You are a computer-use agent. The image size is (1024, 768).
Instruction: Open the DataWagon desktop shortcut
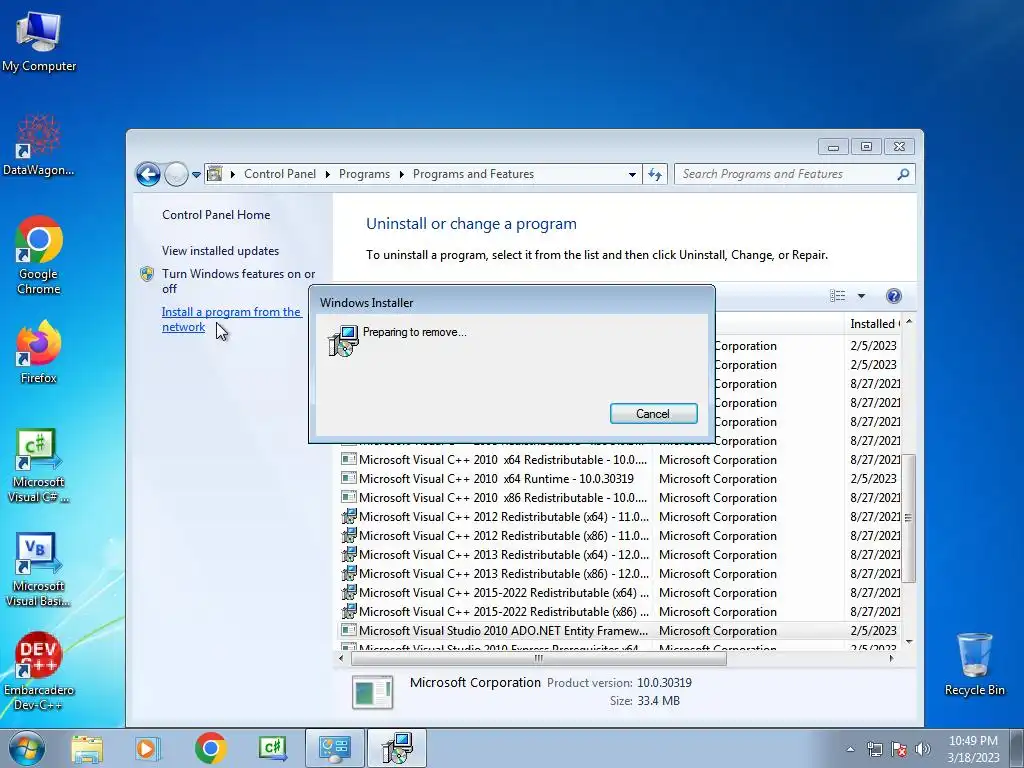39,145
